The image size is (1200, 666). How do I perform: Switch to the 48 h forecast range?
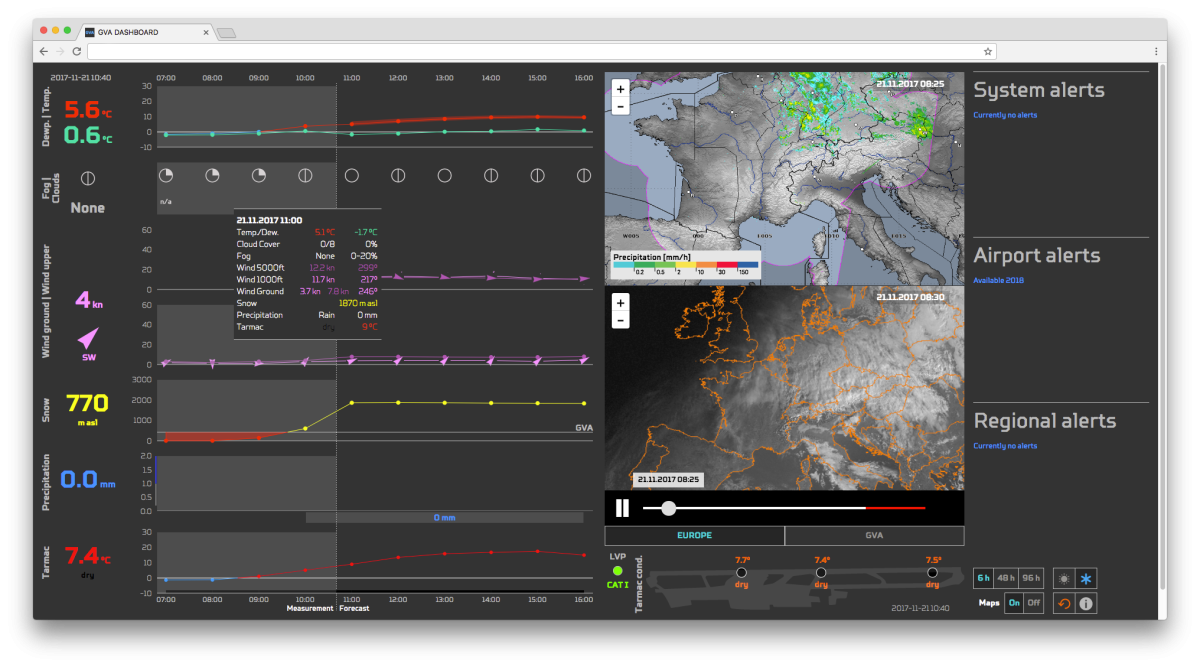[1007, 578]
